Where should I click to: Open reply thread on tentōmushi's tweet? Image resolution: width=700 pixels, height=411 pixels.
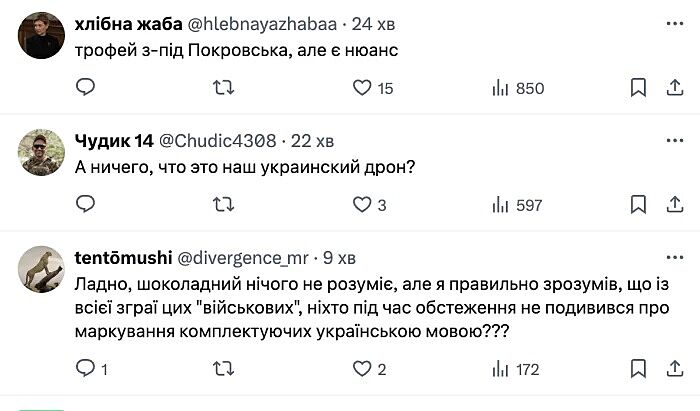point(86,369)
